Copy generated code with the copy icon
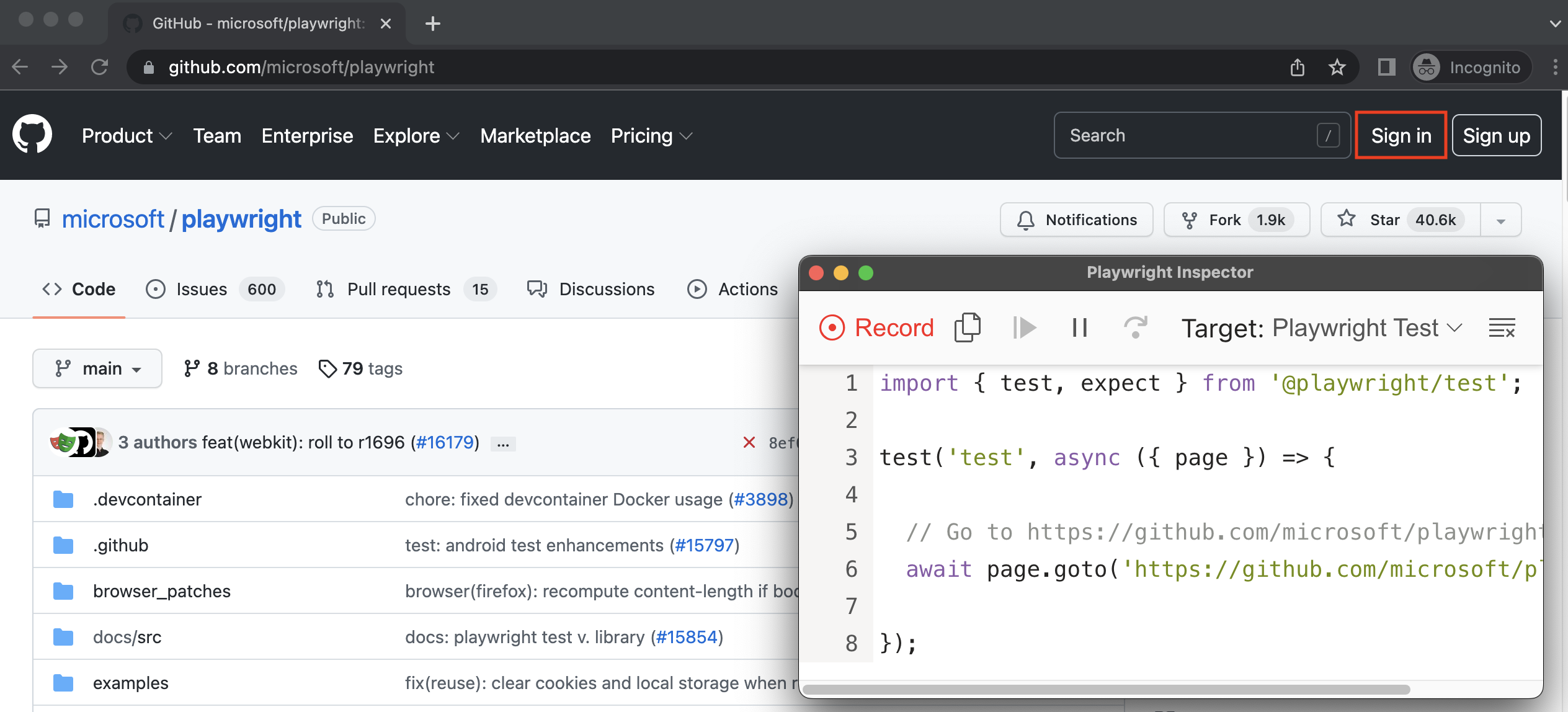Viewport: 1568px width, 712px height. tap(968, 327)
